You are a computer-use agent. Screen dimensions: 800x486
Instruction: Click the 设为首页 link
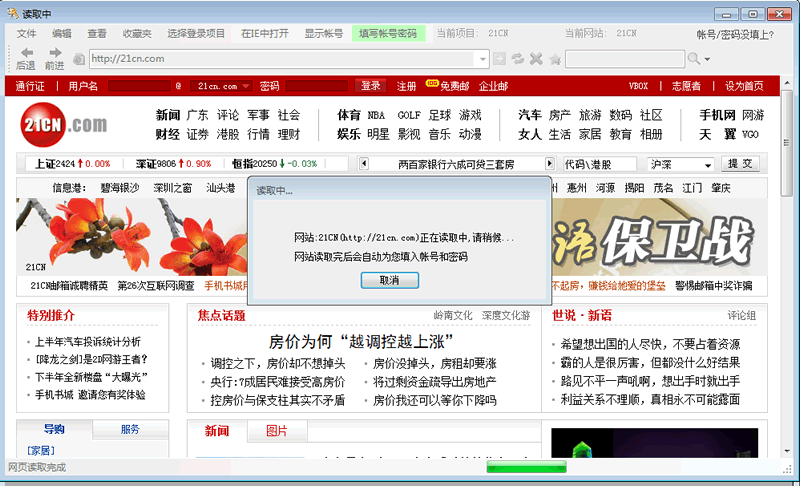click(744, 86)
